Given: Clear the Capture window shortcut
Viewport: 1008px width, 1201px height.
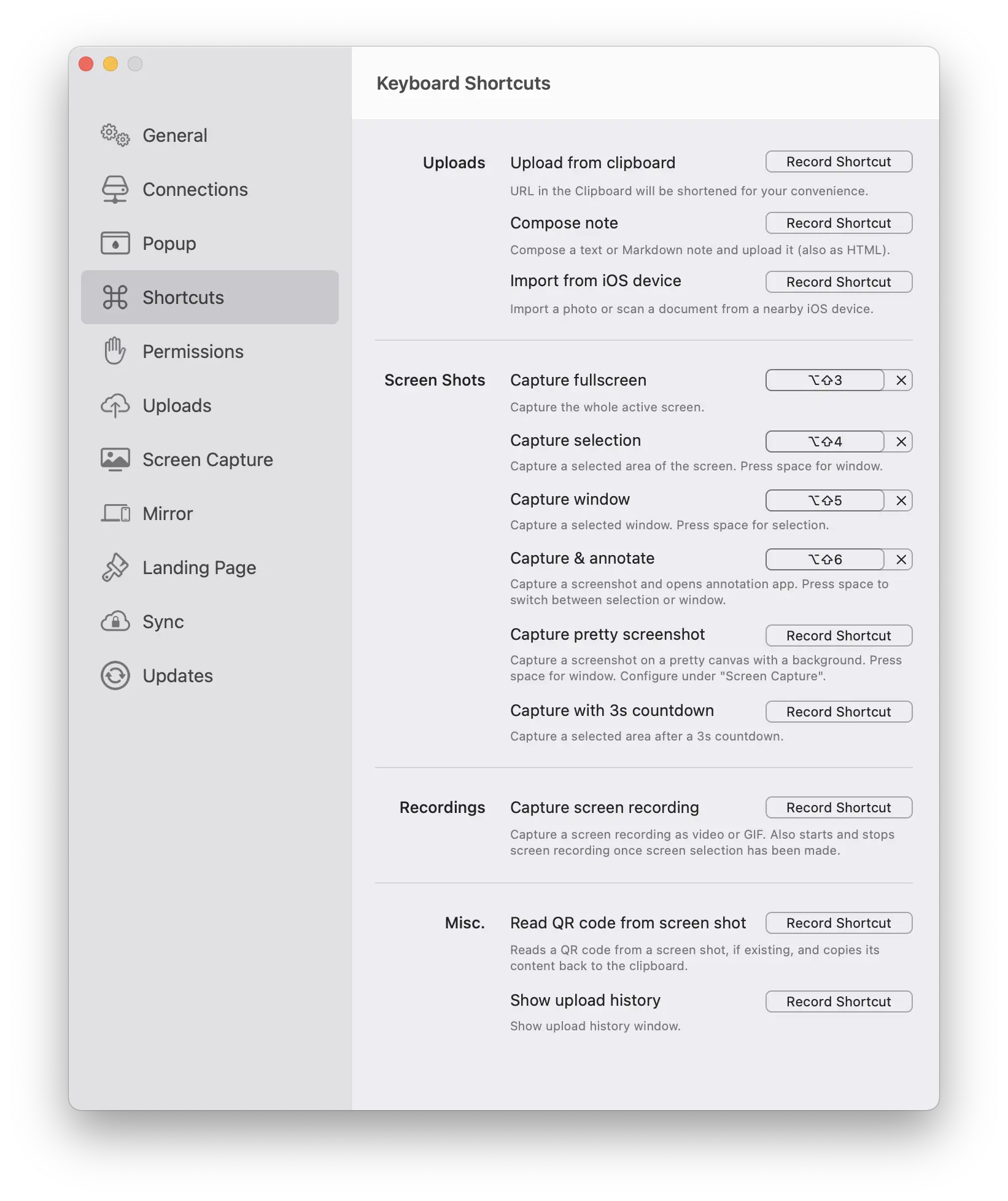Looking at the screenshot, I should point(901,500).
